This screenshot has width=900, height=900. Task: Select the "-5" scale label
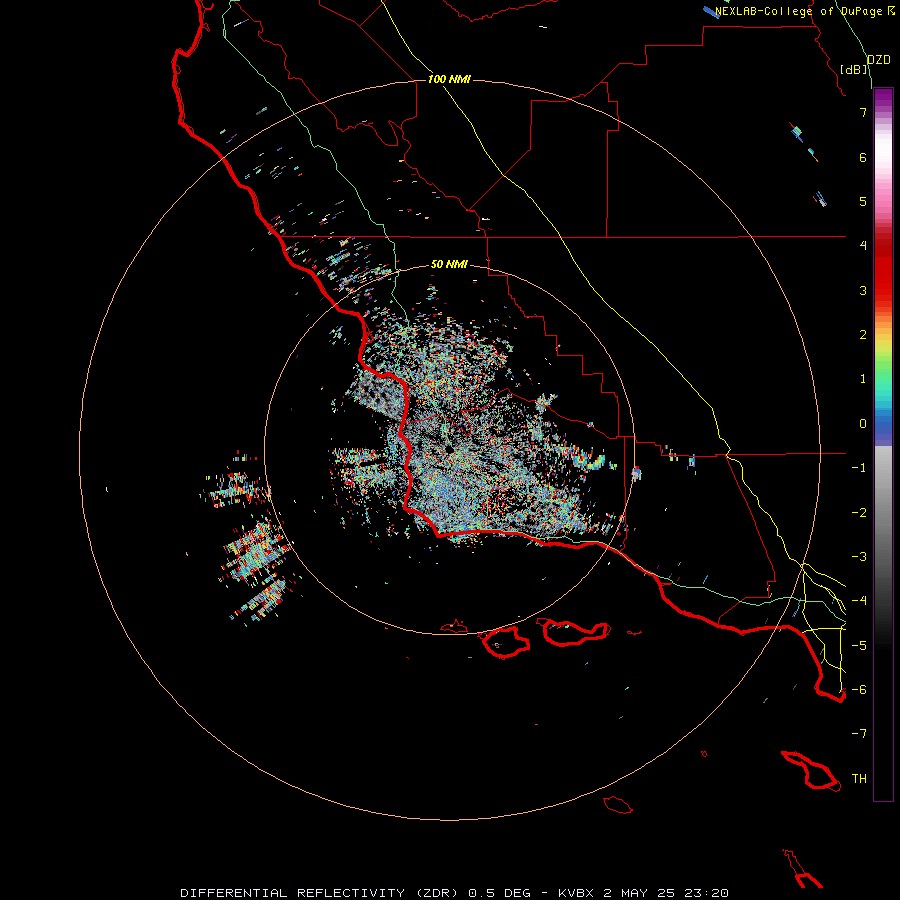(x=859, y=646)
